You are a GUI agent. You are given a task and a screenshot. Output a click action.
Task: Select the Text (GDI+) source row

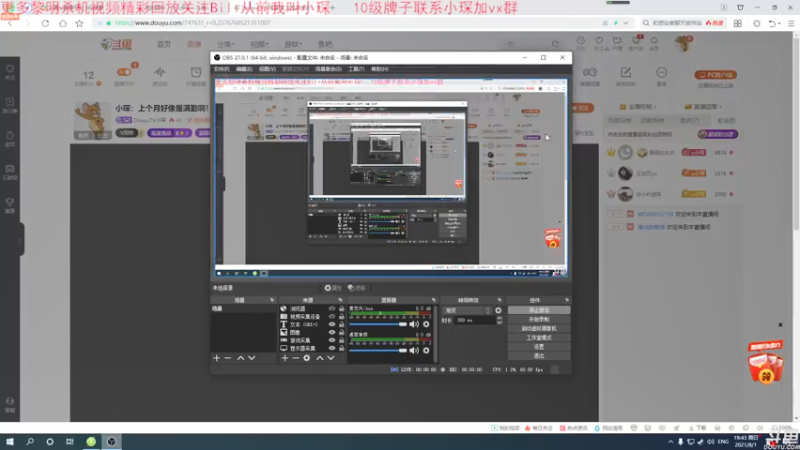(311, 324)
